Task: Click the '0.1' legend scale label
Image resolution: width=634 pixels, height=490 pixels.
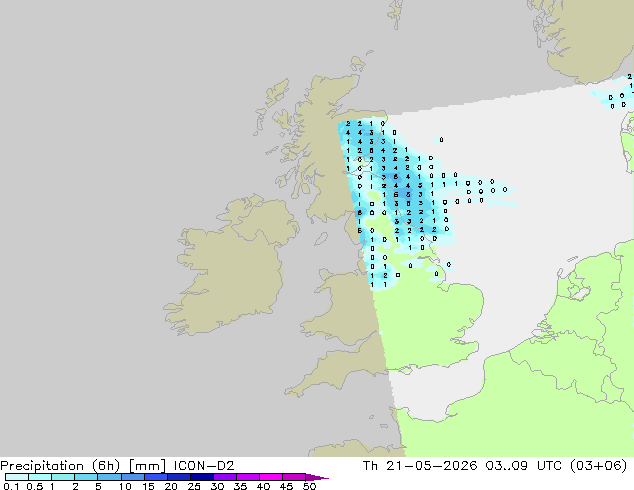Action: [11, 486]
